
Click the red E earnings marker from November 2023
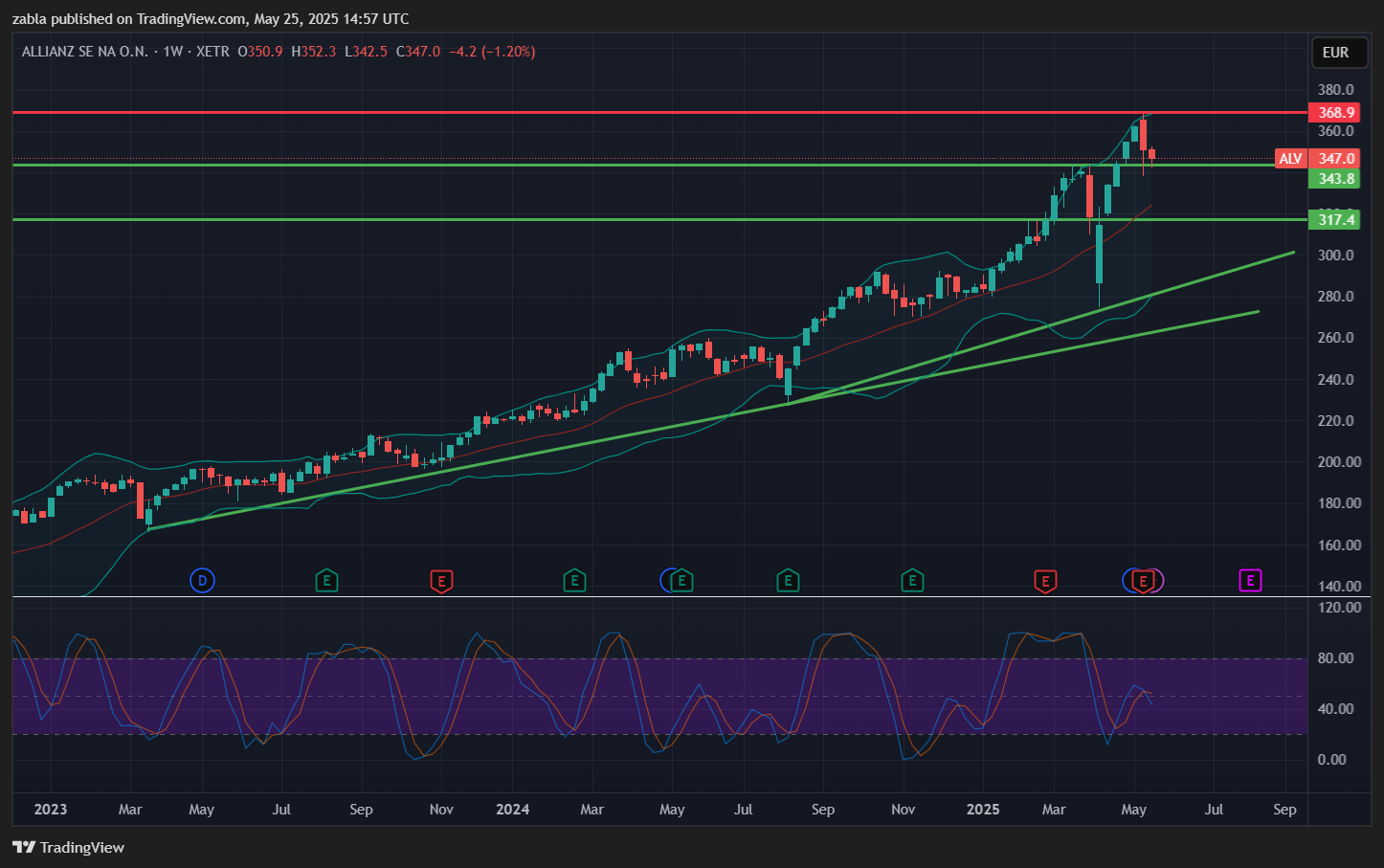coord(441,580)
